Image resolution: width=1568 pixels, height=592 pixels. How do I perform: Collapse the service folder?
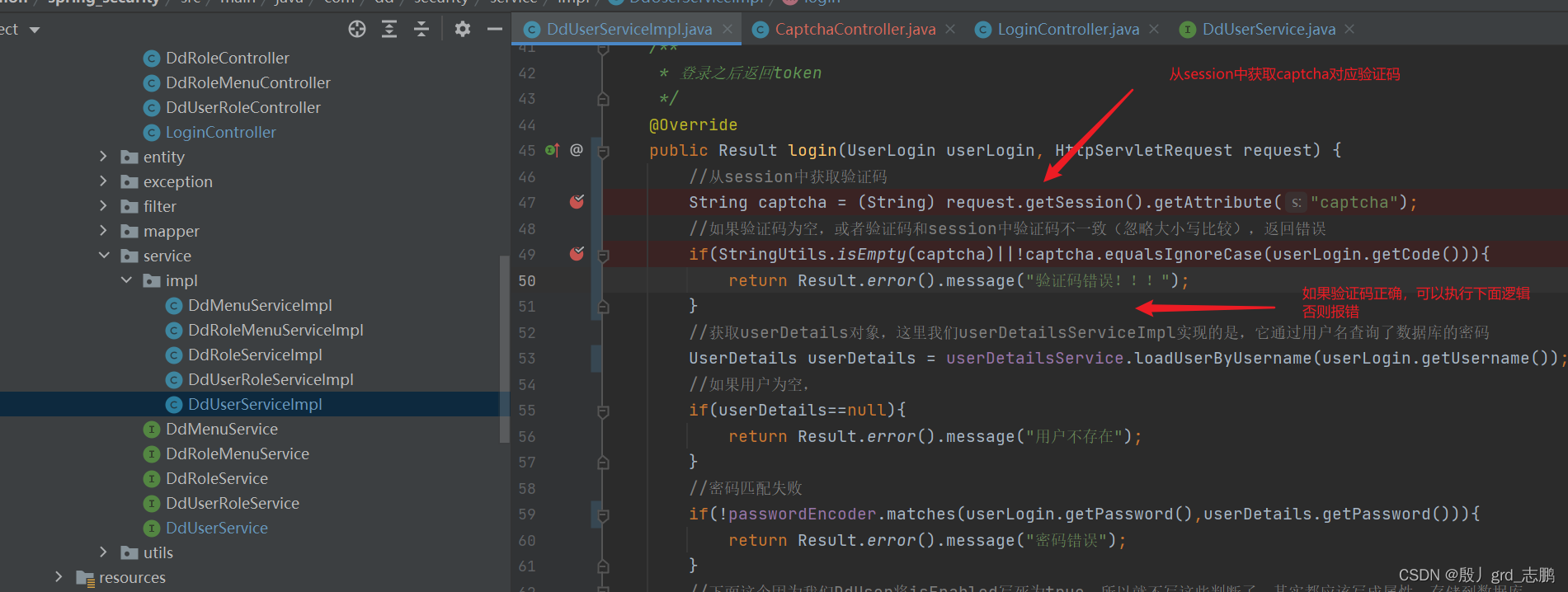(103, 256)
